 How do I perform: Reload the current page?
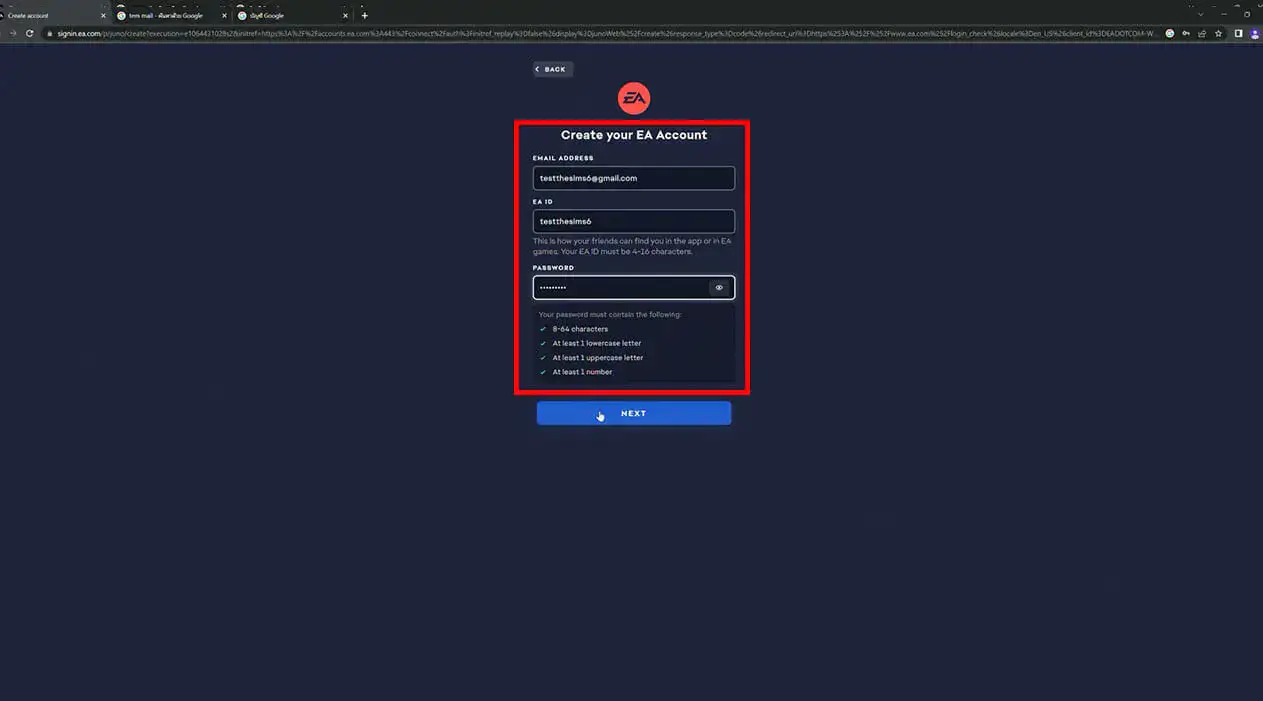click(30, 33)
